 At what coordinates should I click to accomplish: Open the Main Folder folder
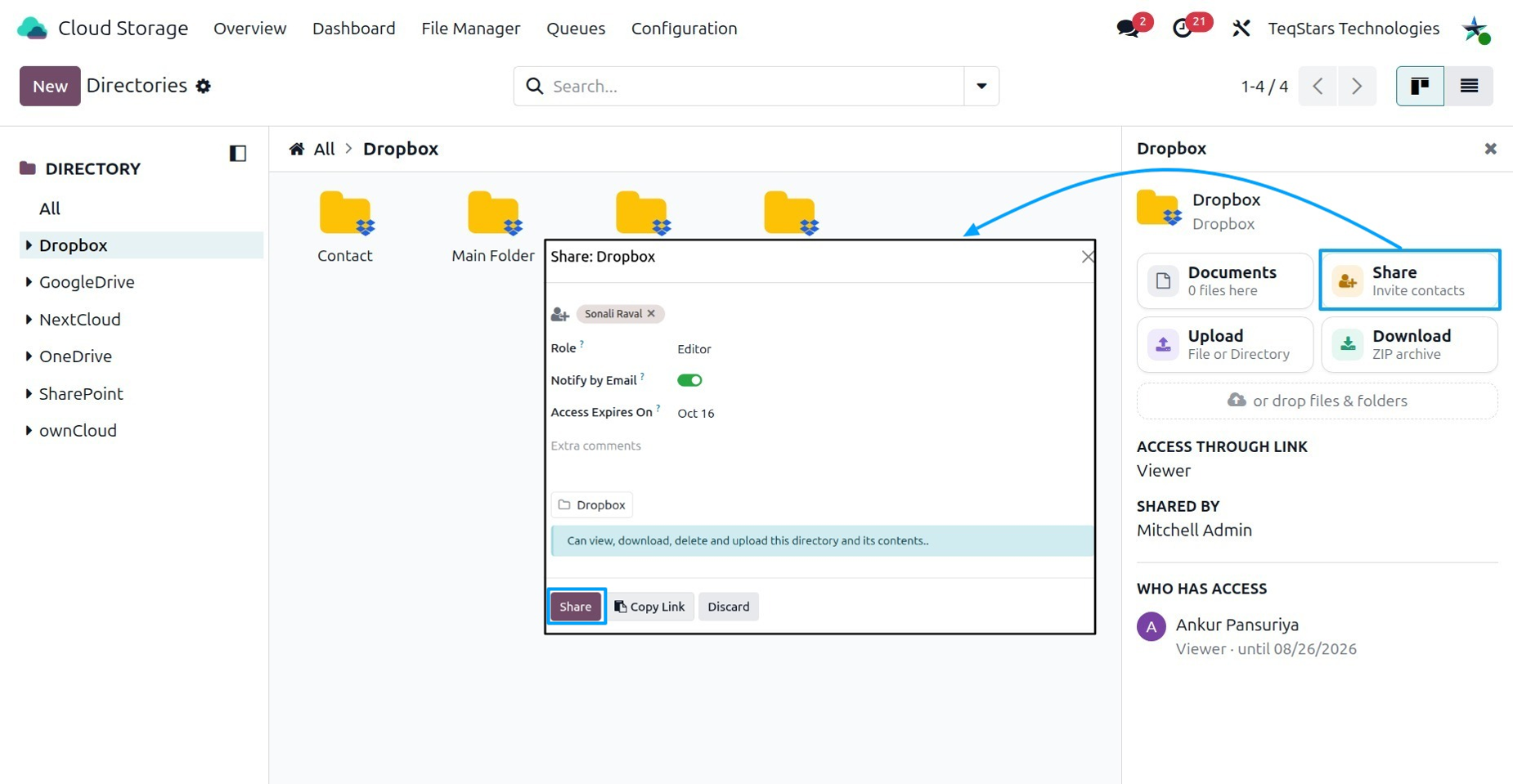coord(493,227)
